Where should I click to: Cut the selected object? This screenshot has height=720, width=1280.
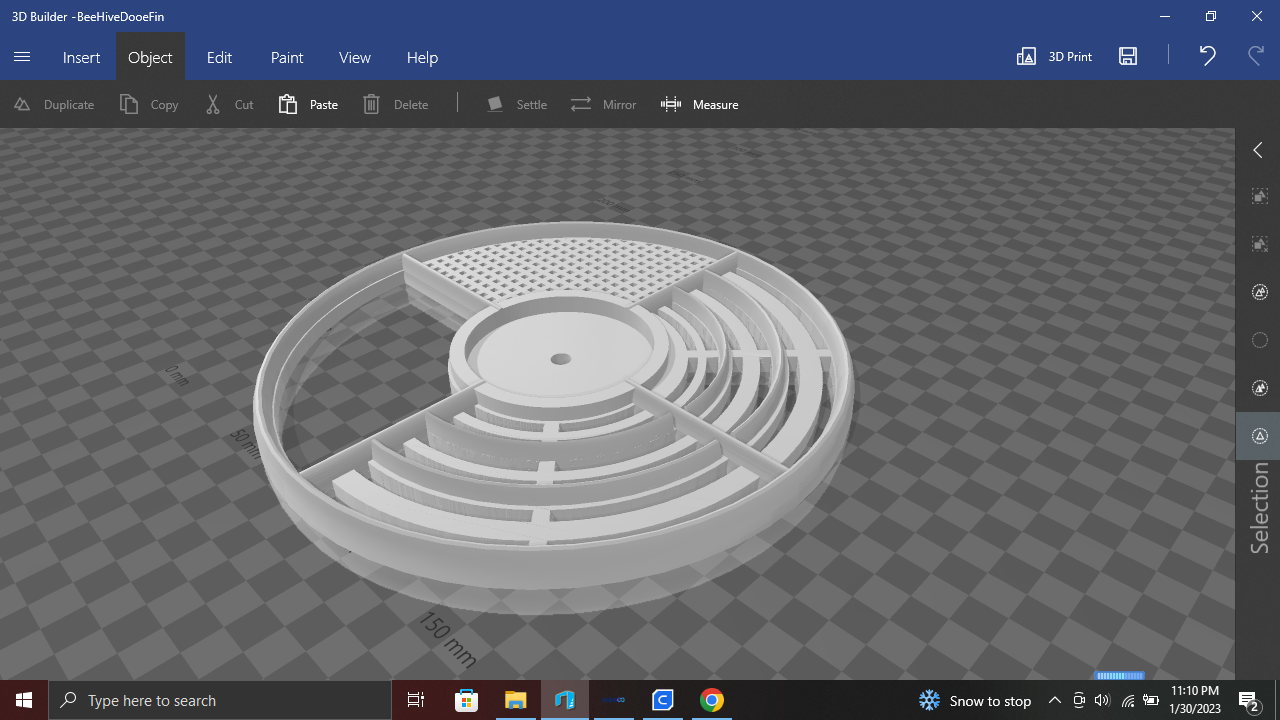229,104
